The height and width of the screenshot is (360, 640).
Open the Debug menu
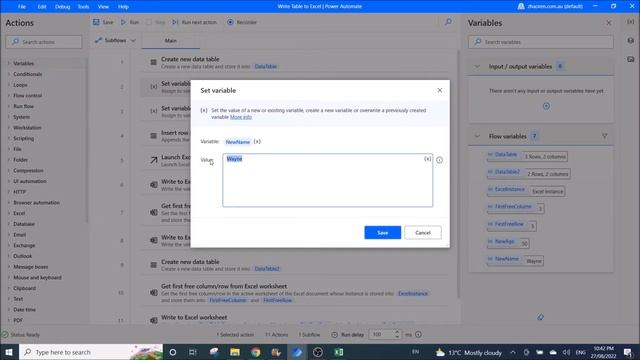pos(62,7)
